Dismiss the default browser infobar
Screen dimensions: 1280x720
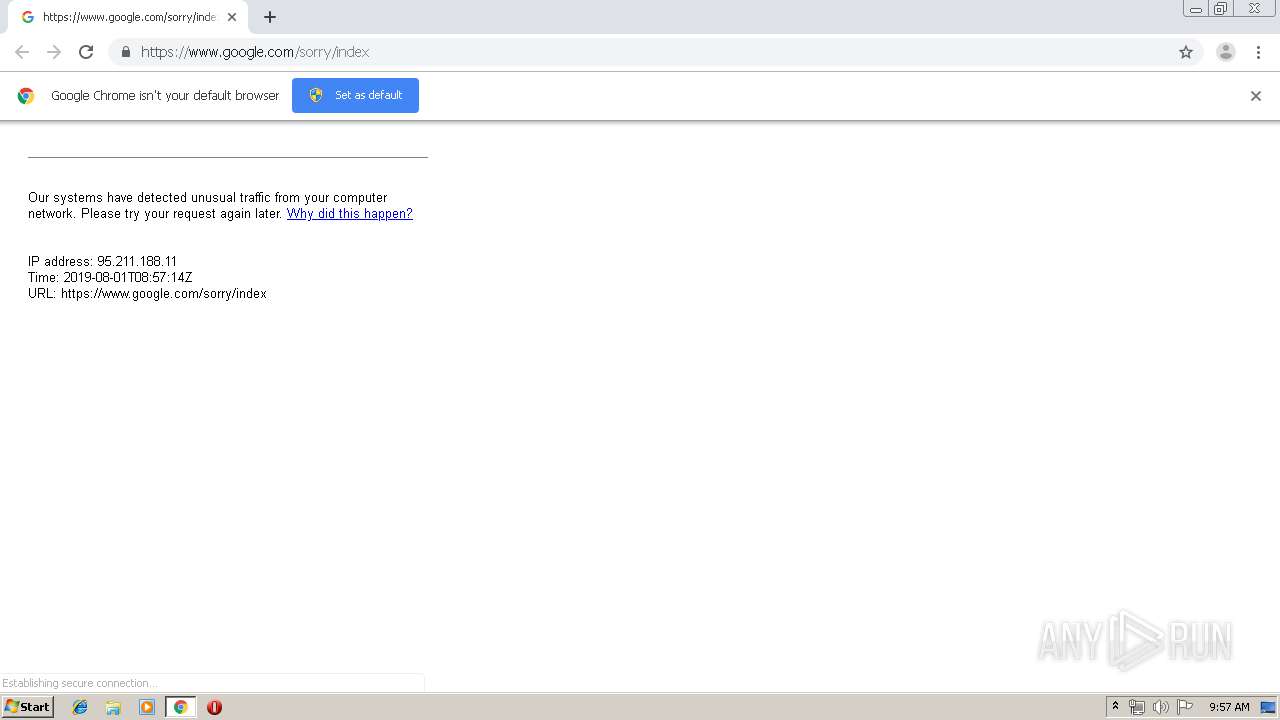coord(1256,96)
